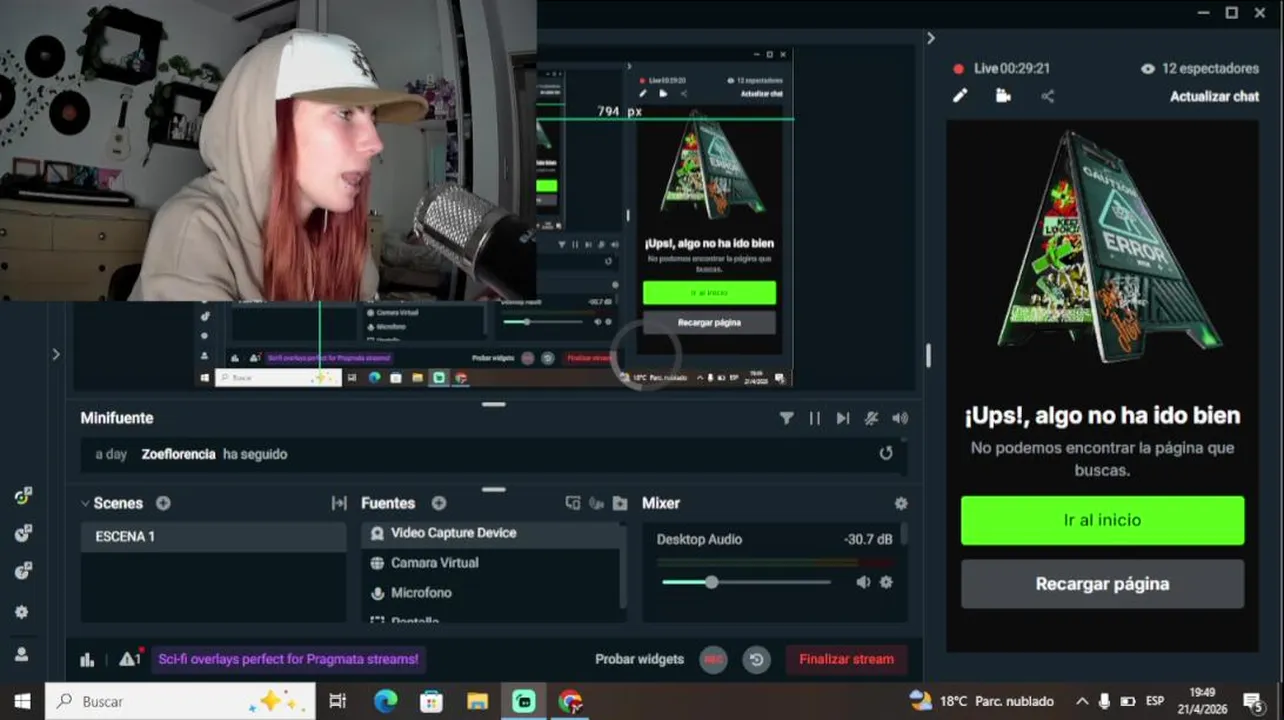Open the Windows notification center
1284x720 pixels.
click(1254, 701)
